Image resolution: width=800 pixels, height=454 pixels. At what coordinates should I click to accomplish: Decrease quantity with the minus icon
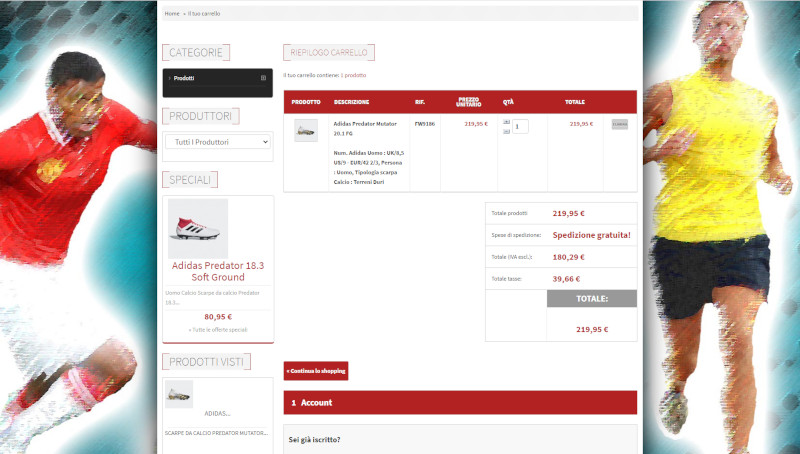(x=506, y=132)
